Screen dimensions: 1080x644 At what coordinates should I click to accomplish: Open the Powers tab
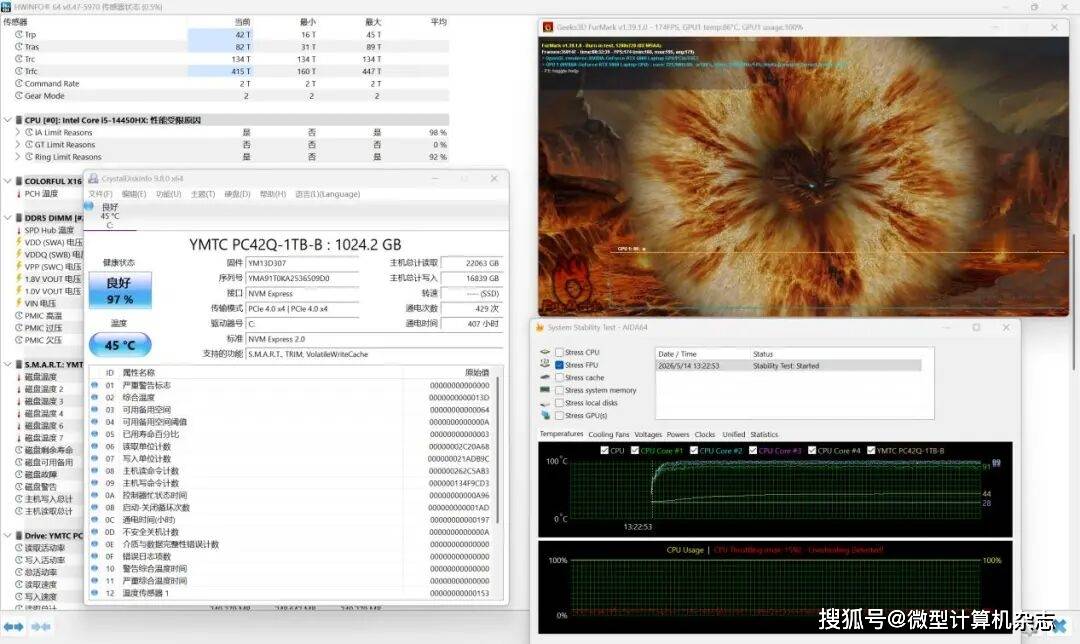678,435
